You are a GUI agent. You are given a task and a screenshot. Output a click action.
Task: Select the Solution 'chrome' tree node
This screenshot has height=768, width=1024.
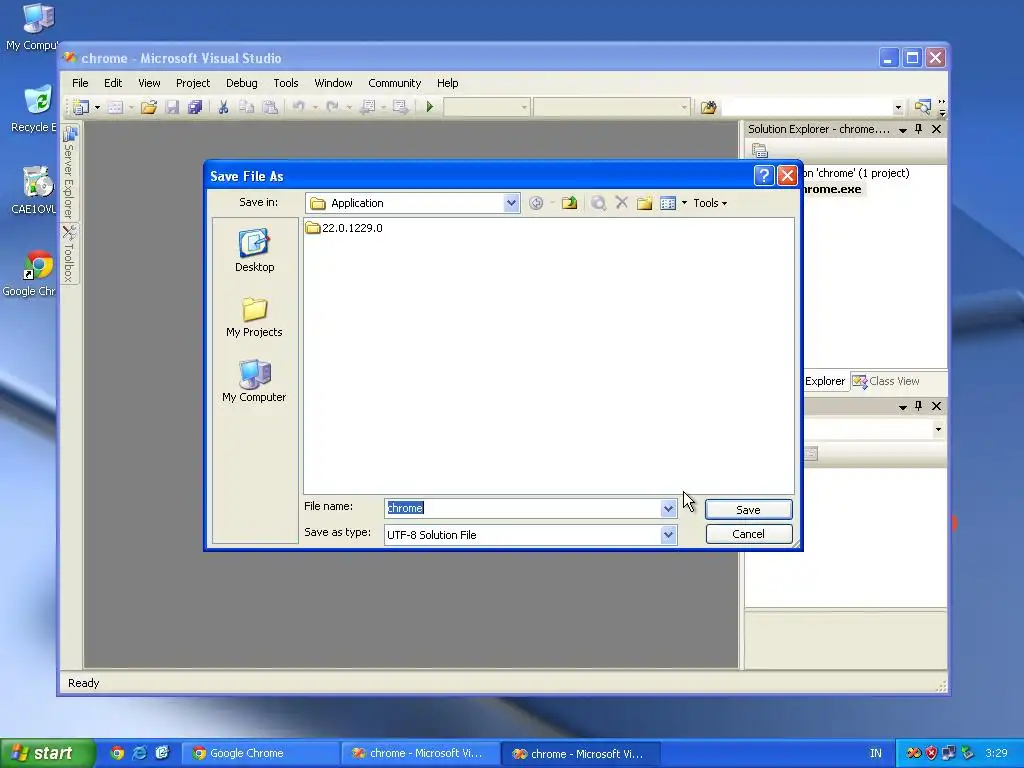point(856,173)
